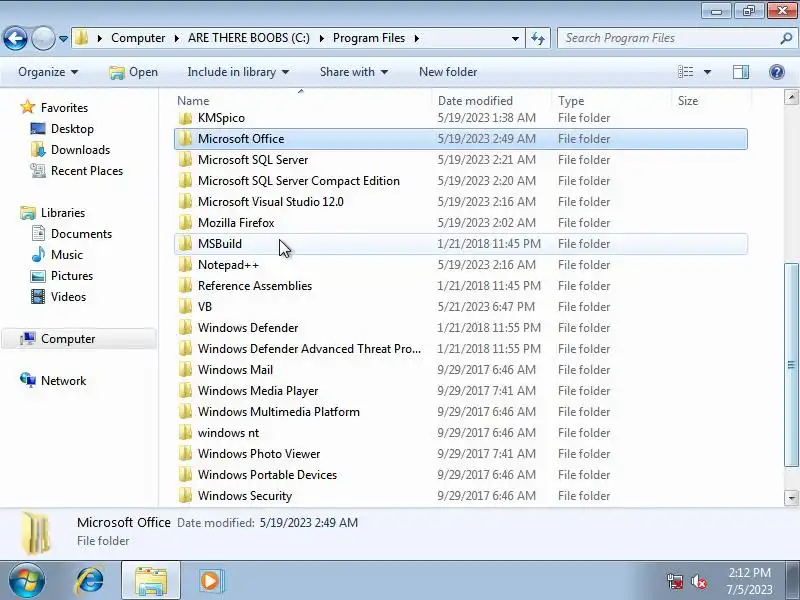Open Recent Places in Favorites
This screenshot has width=800, height=600.
tap(87, 170)
